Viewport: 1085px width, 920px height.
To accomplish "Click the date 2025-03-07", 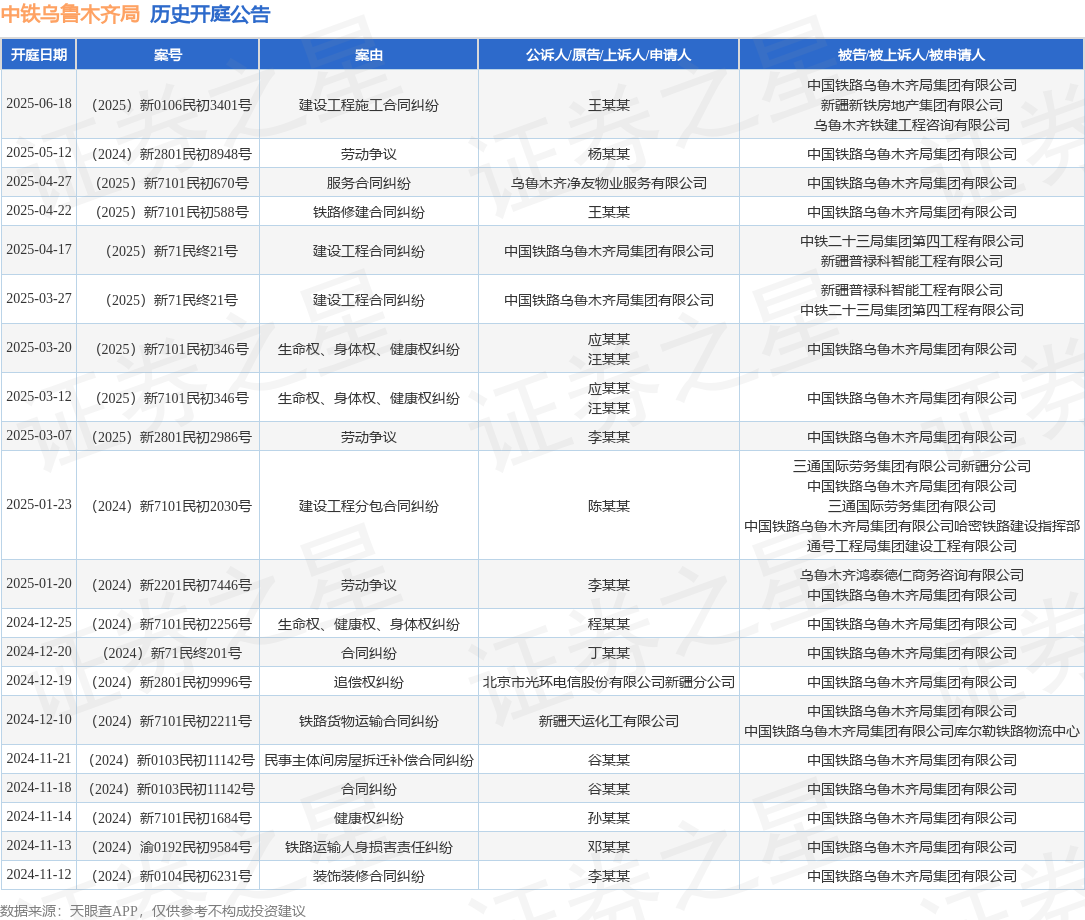I will click(x=39, y=435).
